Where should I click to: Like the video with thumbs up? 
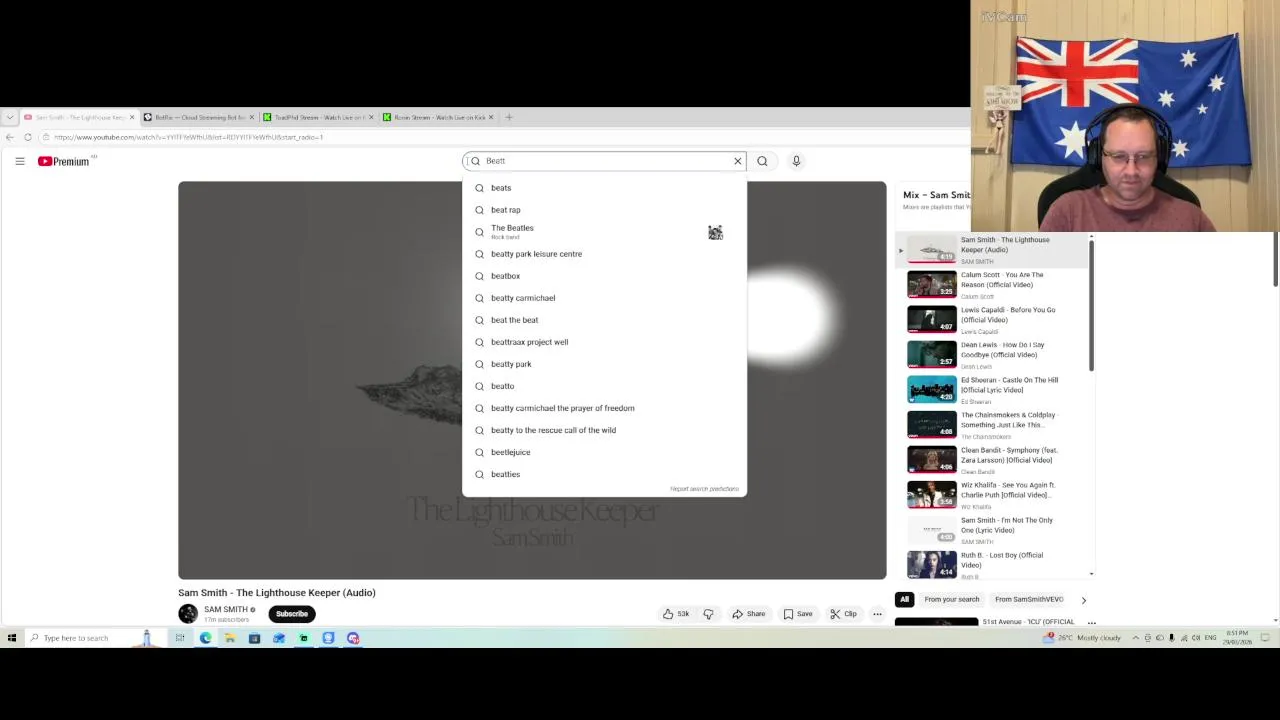676,614
